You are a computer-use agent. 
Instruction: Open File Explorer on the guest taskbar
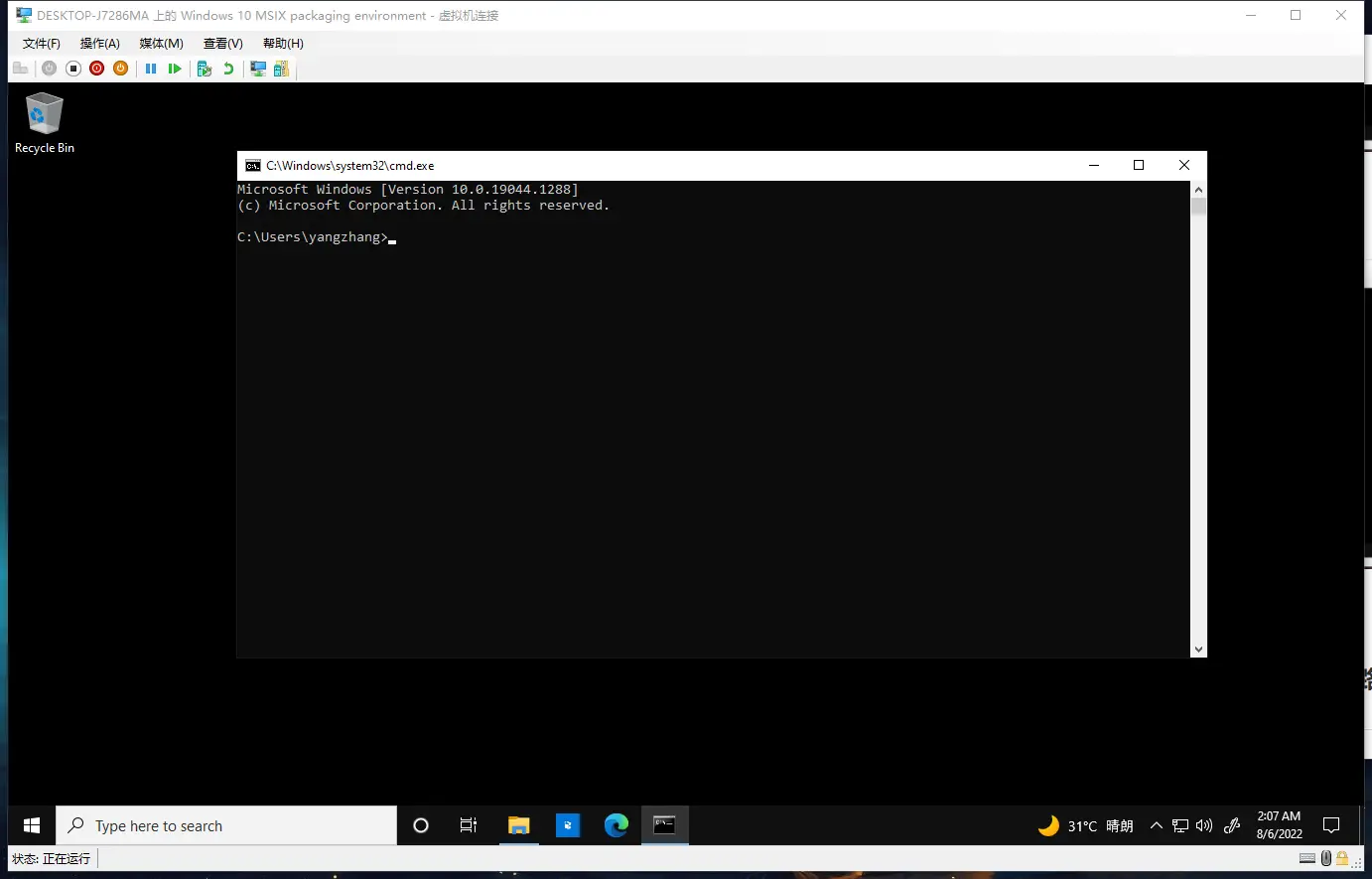[x=518, y=825]
